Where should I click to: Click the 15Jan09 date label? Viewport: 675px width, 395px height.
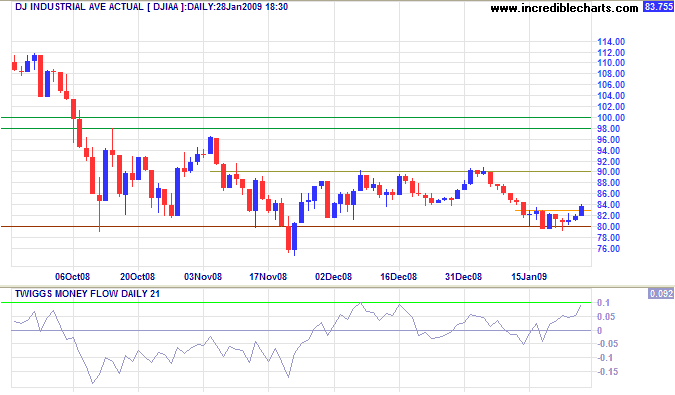point(529,277)
